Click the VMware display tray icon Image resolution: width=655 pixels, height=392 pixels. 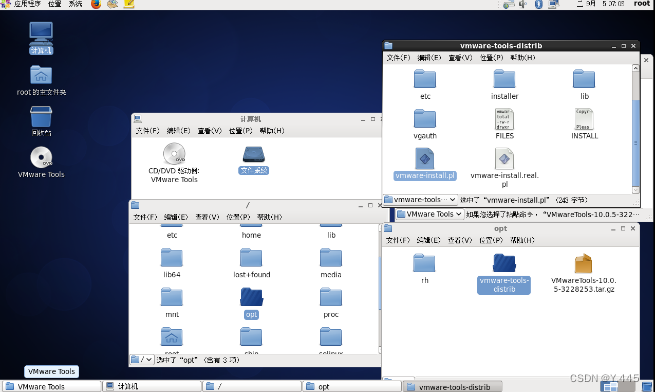[x=554, y=4]
